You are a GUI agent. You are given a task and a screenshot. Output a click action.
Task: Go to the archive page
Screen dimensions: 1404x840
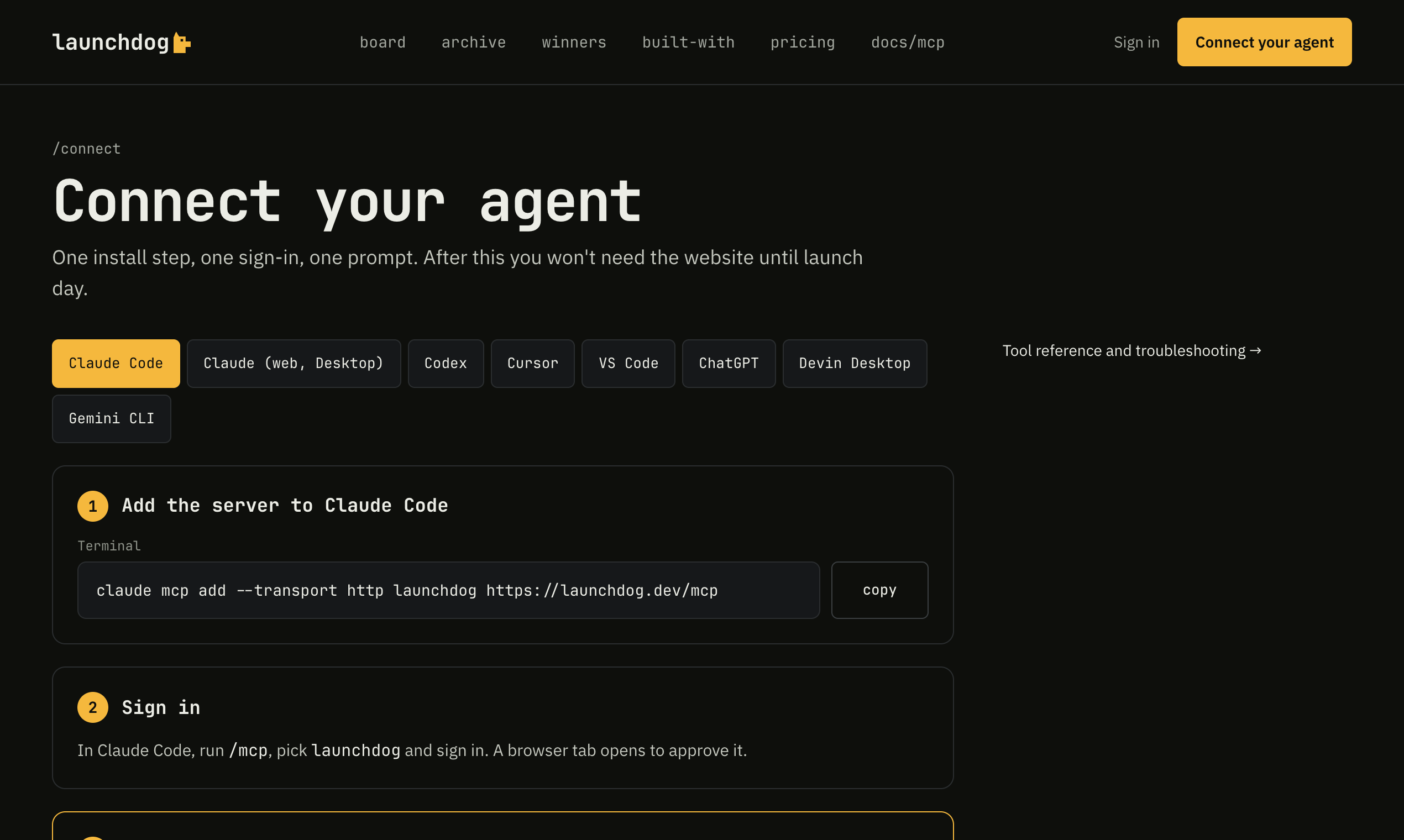point(474,43)
